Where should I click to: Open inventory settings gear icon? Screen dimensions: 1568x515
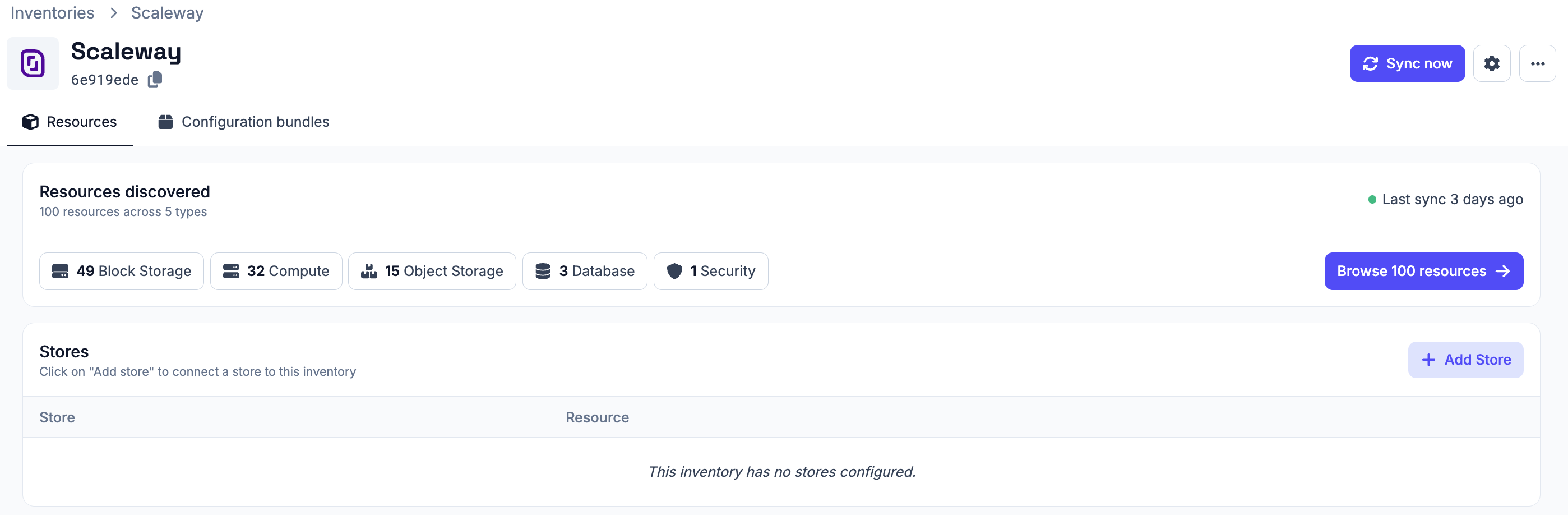[1491, 63]
